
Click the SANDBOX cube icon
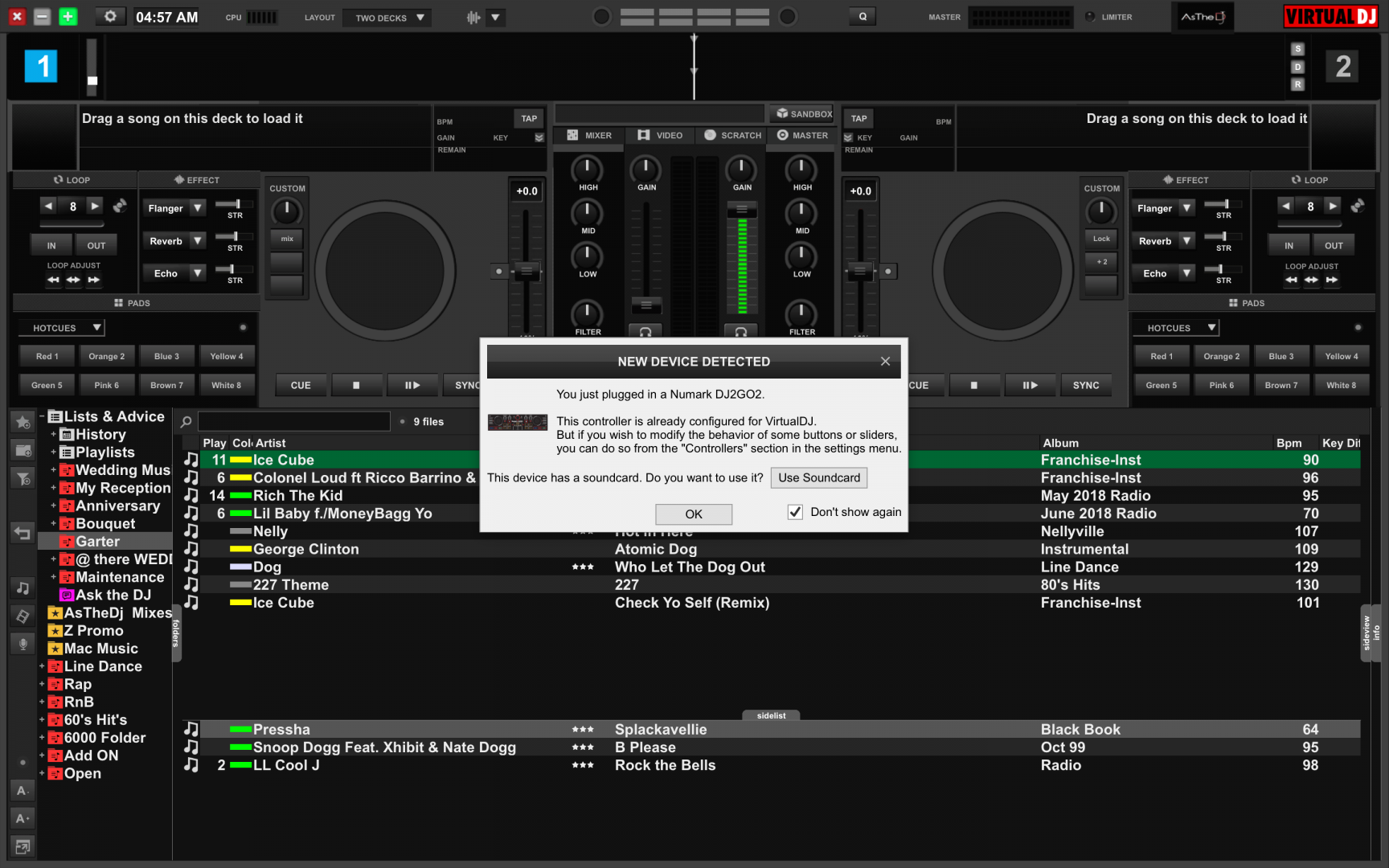[x=782, y=114]
